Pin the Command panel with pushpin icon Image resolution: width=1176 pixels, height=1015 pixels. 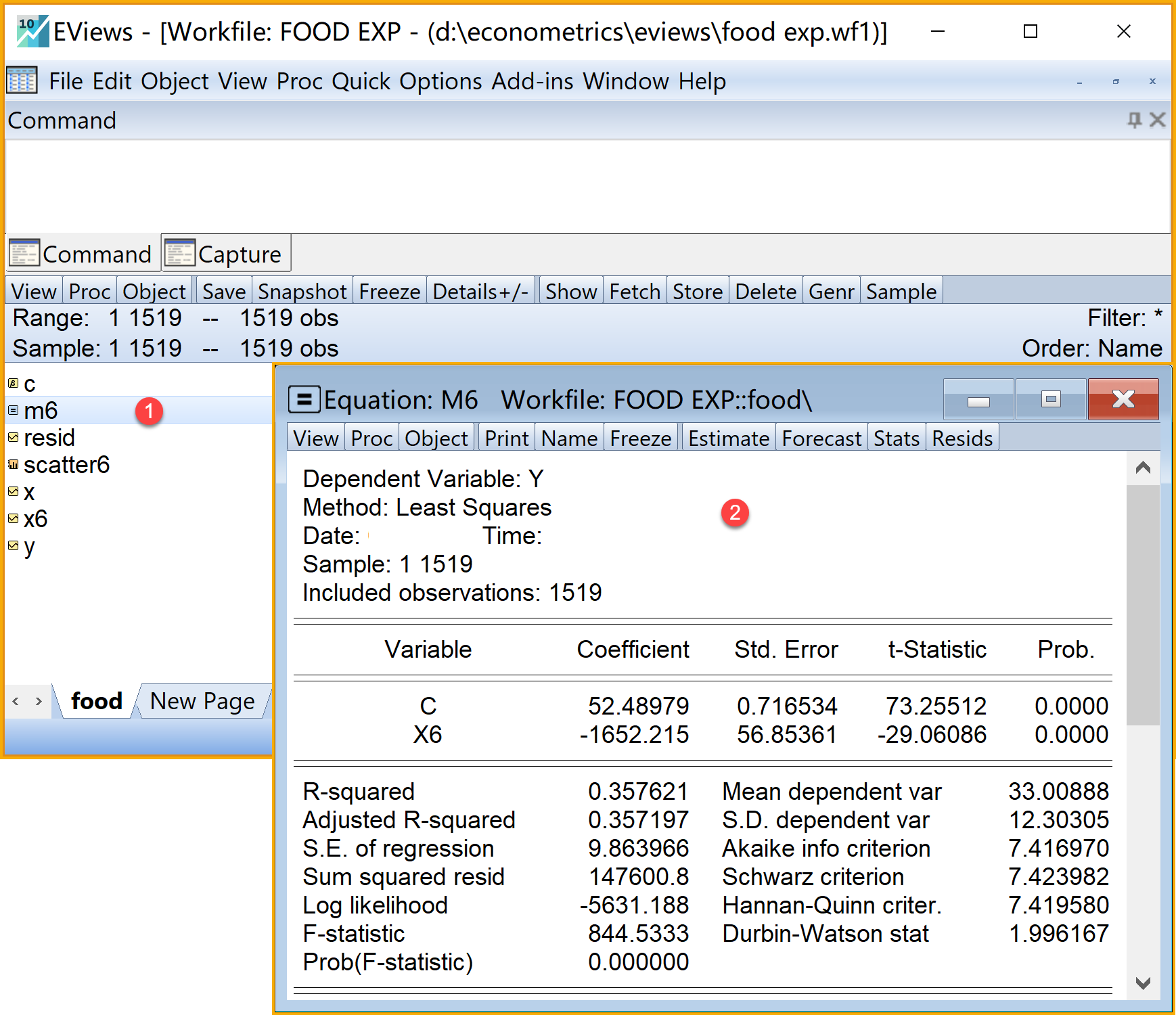click(1134, 120)
